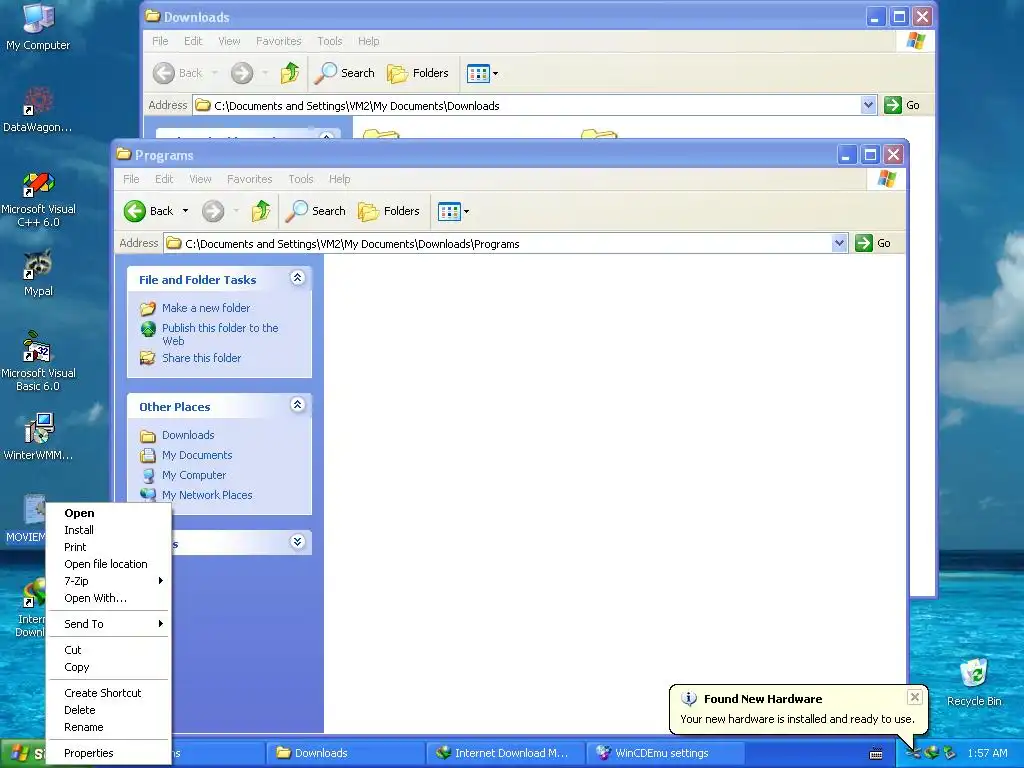This screenshot has width=1024, height=768.
Task: Expand address dropdown in Downloads window
Action: point(868,105)
